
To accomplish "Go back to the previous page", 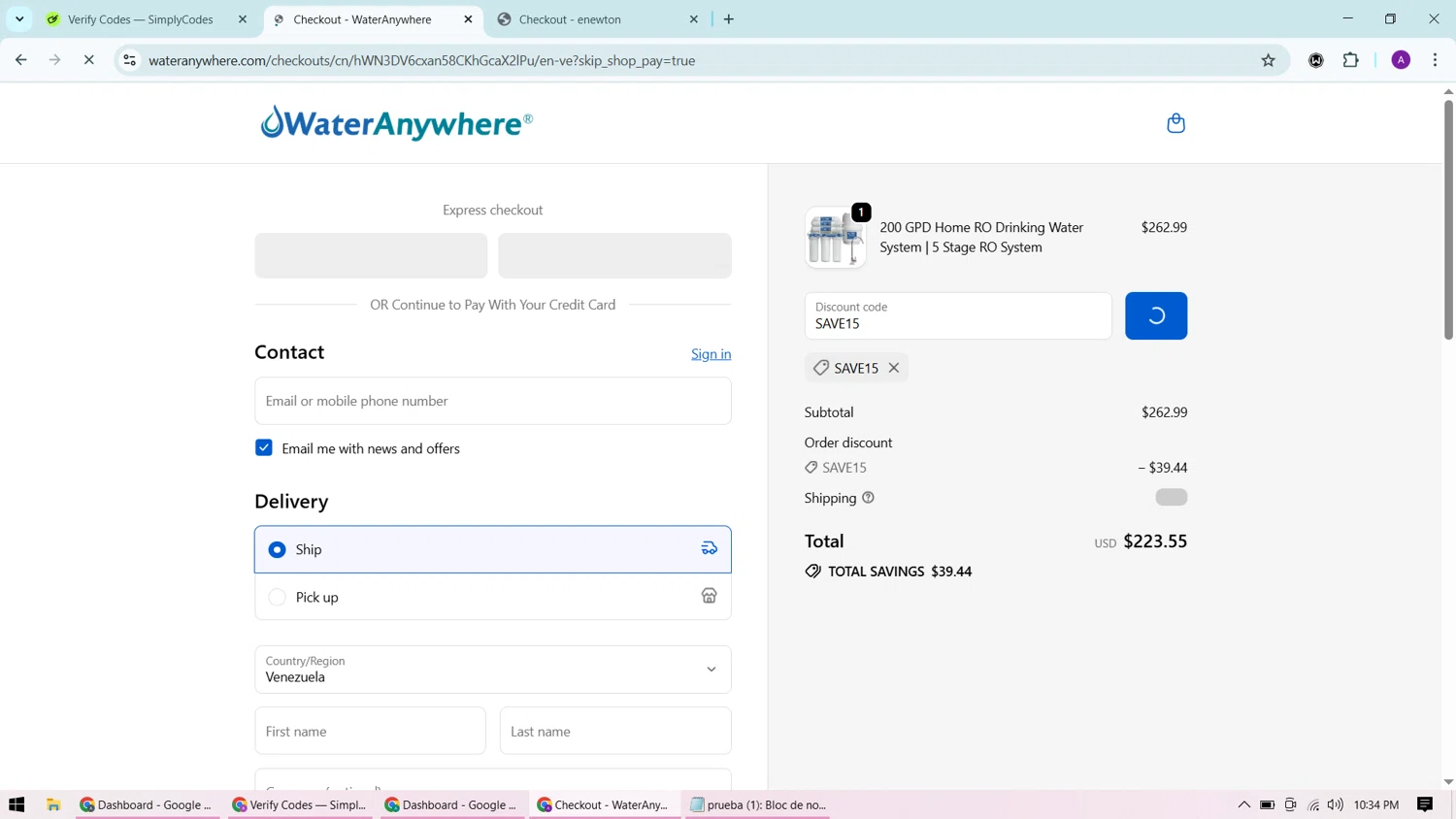I will click(x=21, y=60).
